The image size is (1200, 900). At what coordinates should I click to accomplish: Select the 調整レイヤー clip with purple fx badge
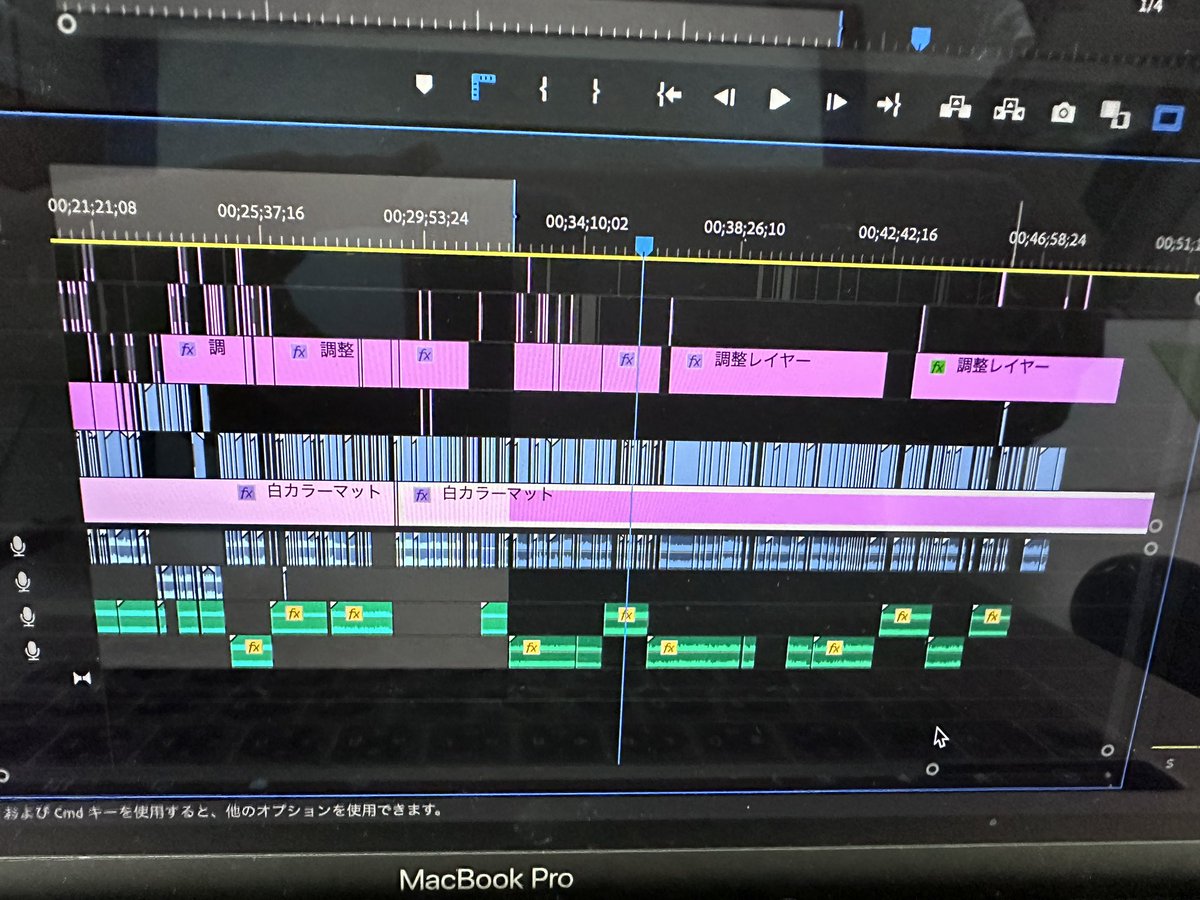777,371
